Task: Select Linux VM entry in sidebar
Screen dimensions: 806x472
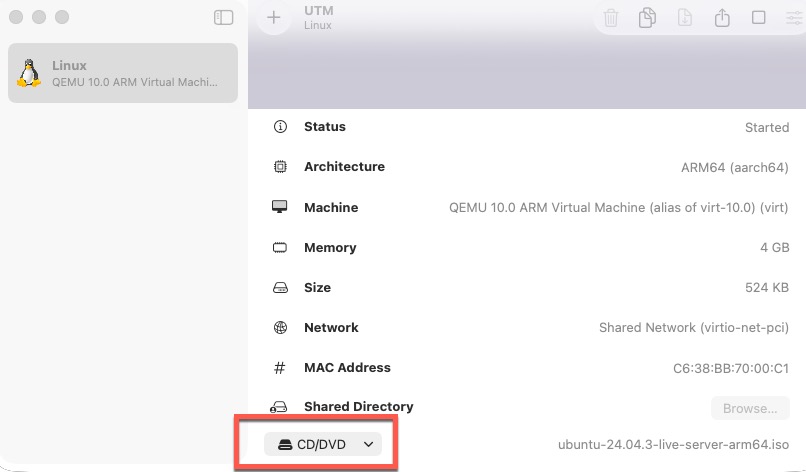Action: tap(123, 73)
